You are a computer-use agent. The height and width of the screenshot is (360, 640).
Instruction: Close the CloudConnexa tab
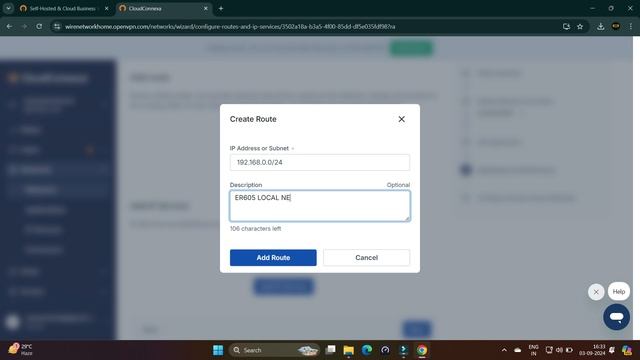coord(206,9)
